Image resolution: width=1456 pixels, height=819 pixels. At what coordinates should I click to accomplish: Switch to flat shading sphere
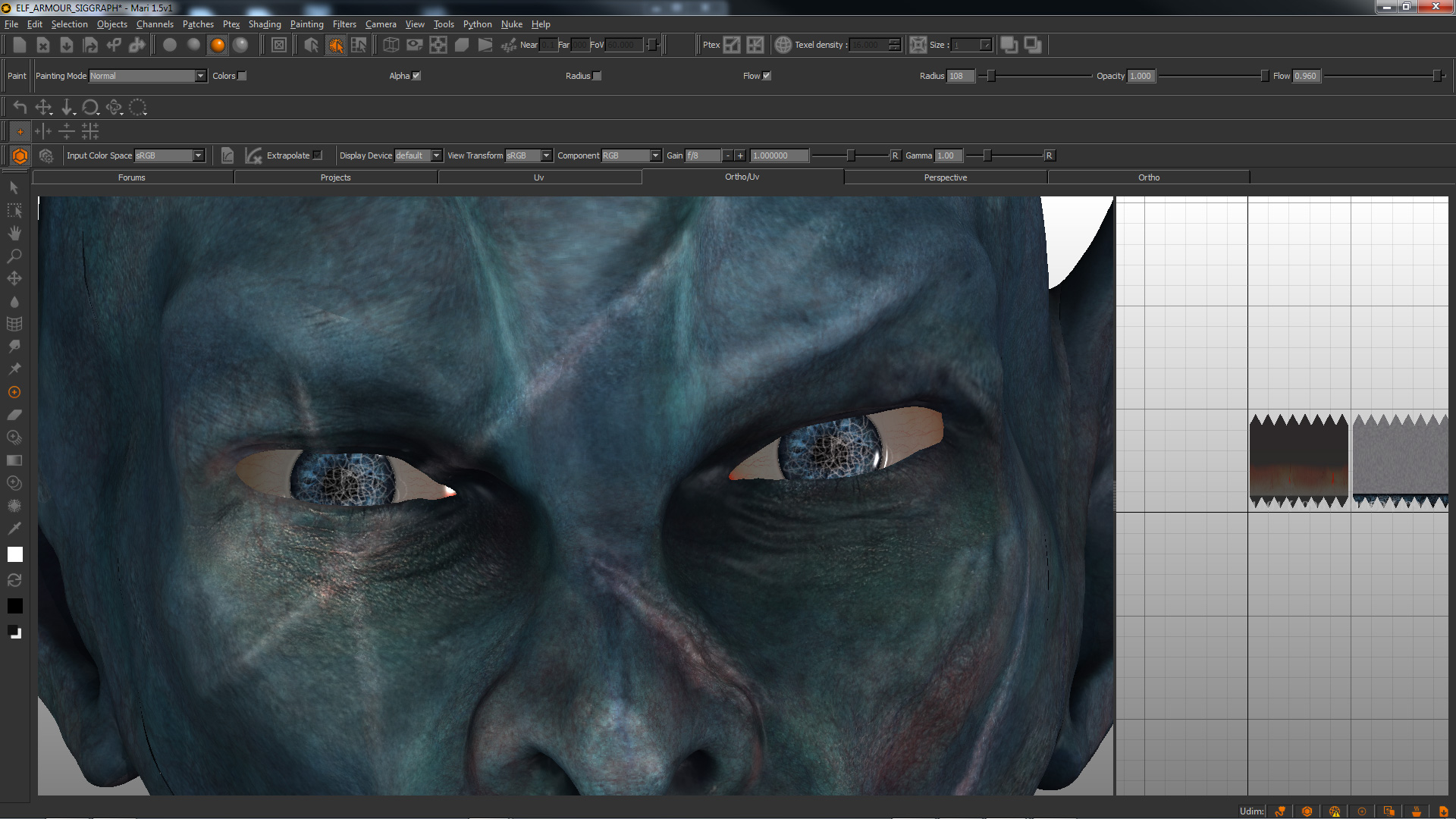[x=170, y=45]
